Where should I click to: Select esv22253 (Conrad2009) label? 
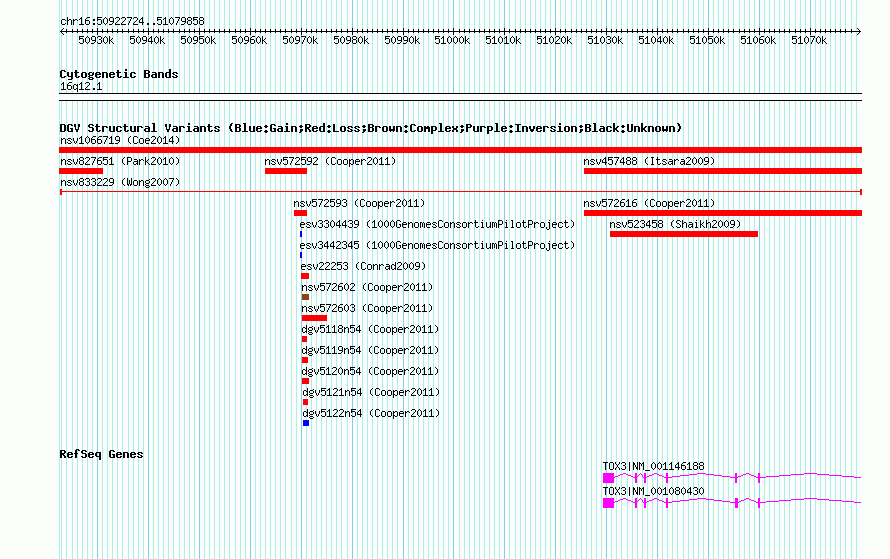coord(363,266)
